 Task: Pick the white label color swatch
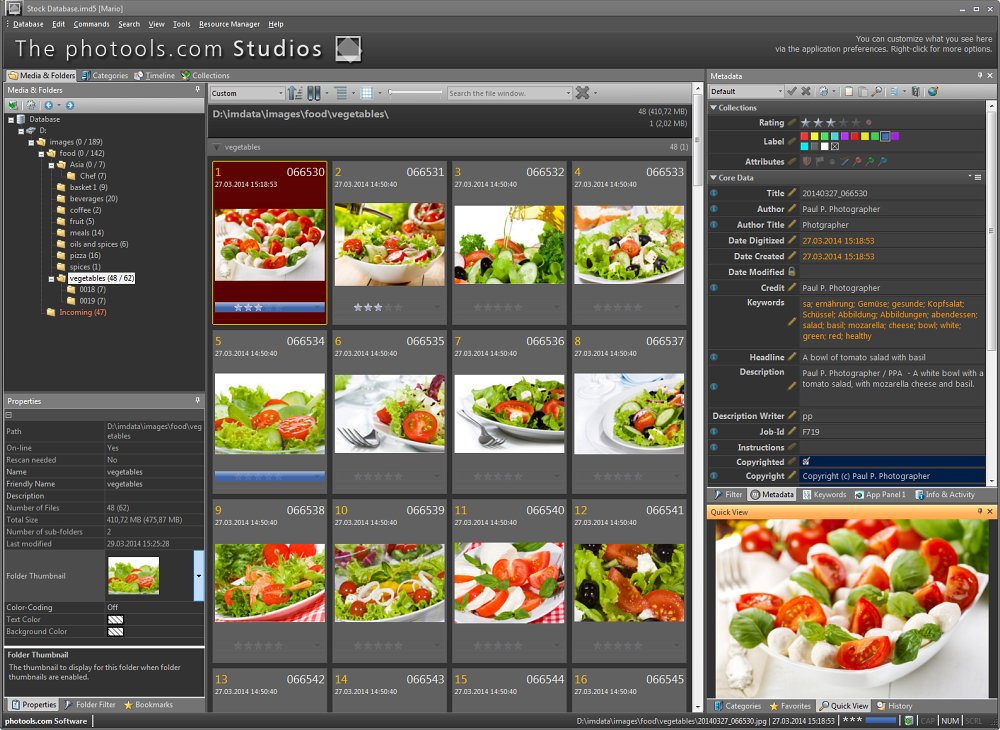[x=825, y=146]
